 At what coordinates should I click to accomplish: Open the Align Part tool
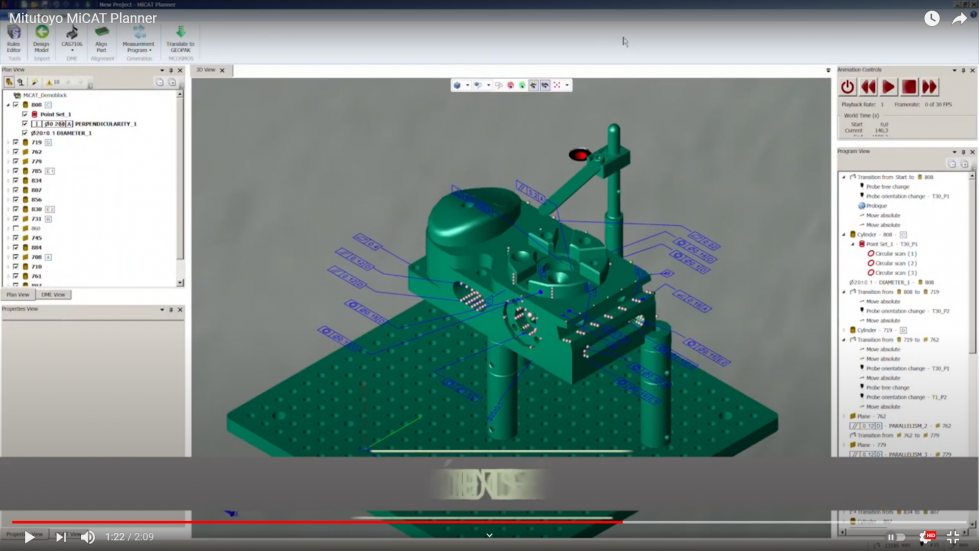coord(101,39)
